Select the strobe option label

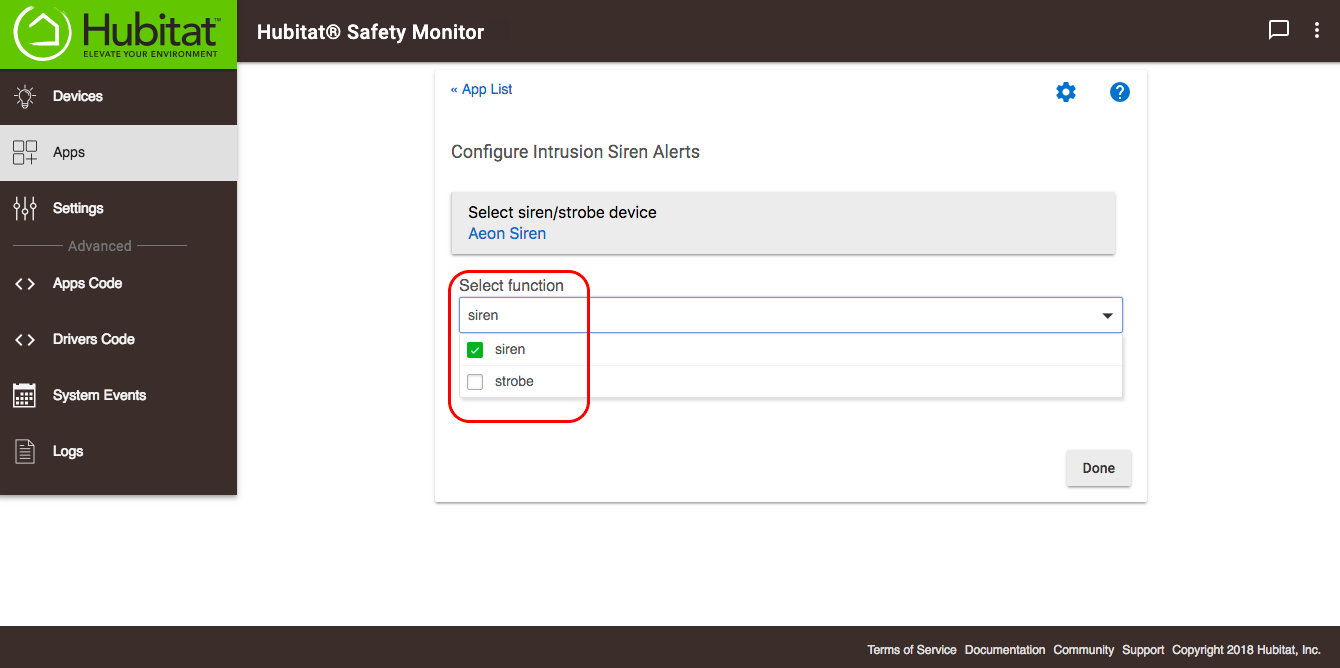[514, 382]
